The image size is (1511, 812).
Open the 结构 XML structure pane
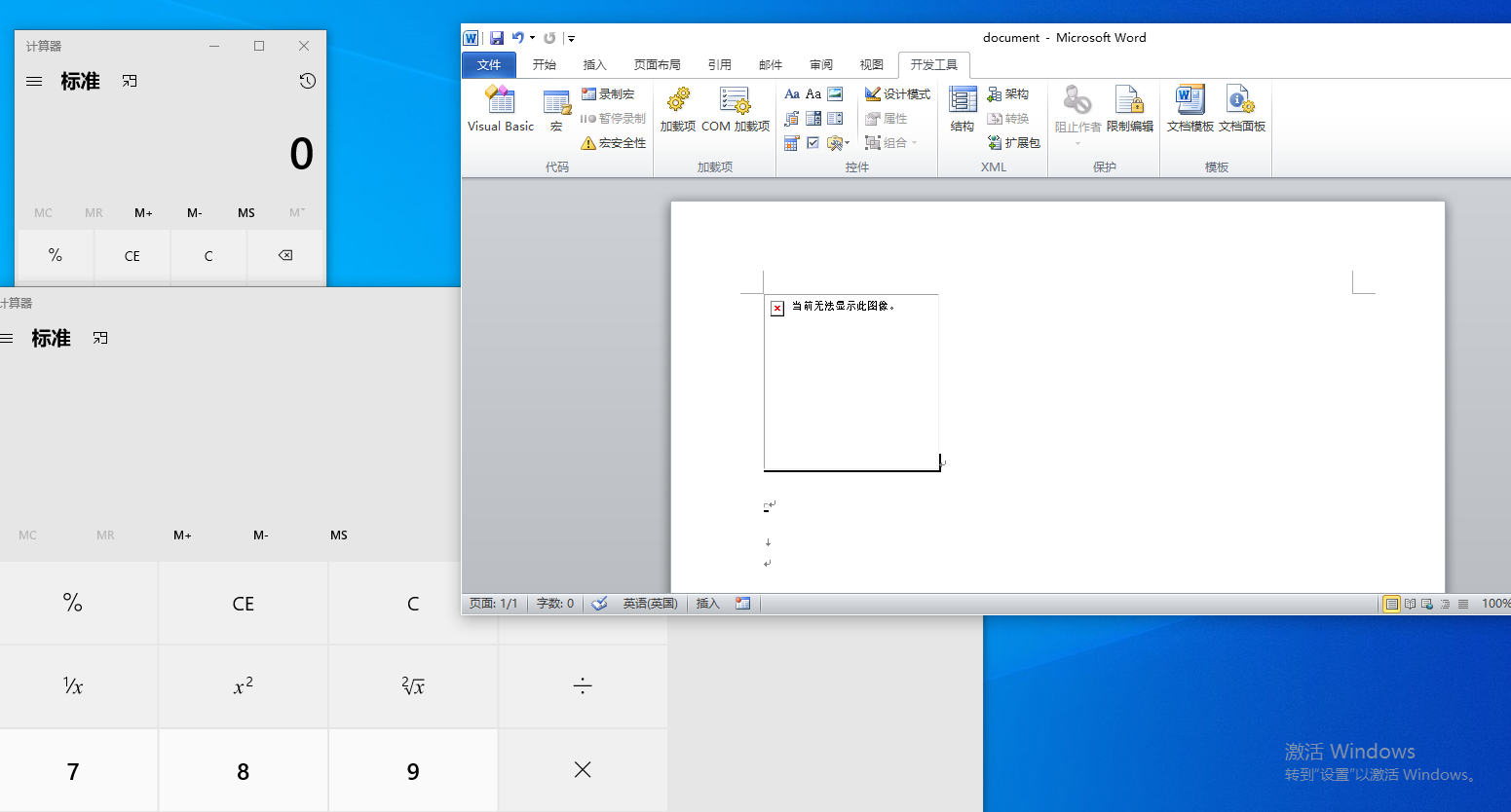[x=963, y=109]
